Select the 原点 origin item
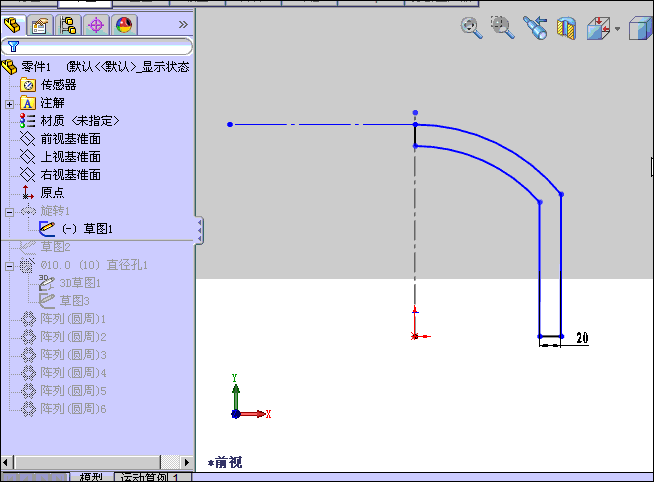 (52, 193)
